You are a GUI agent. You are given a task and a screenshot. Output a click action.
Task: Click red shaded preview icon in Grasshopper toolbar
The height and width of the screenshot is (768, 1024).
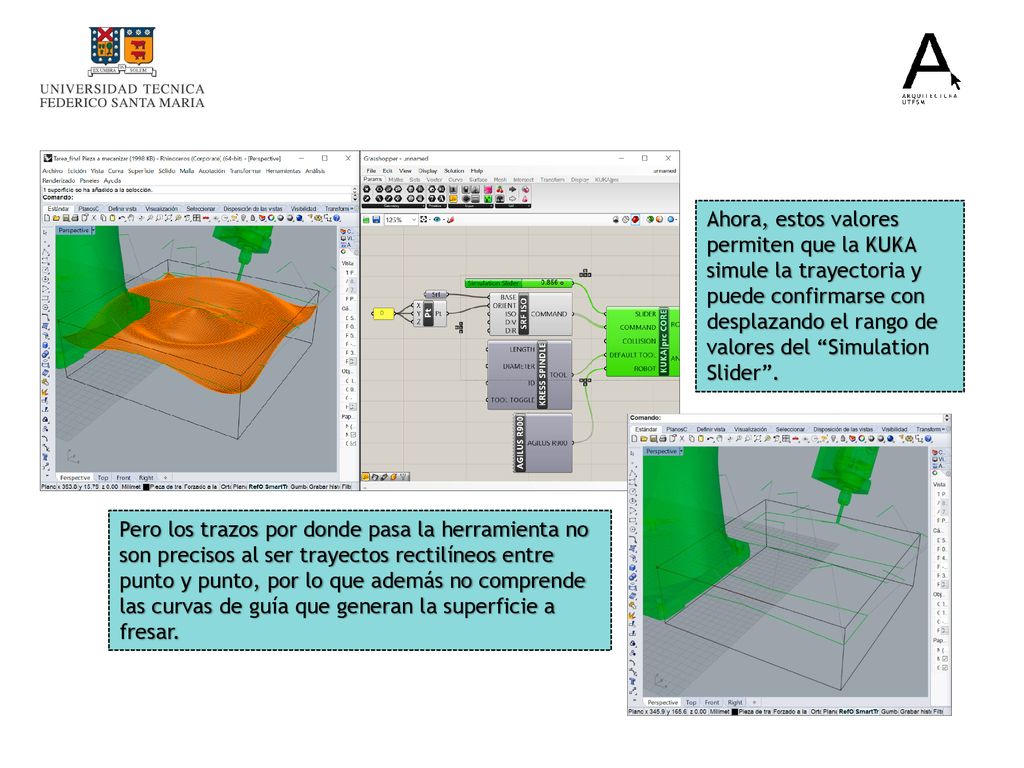tap(635, 219)
